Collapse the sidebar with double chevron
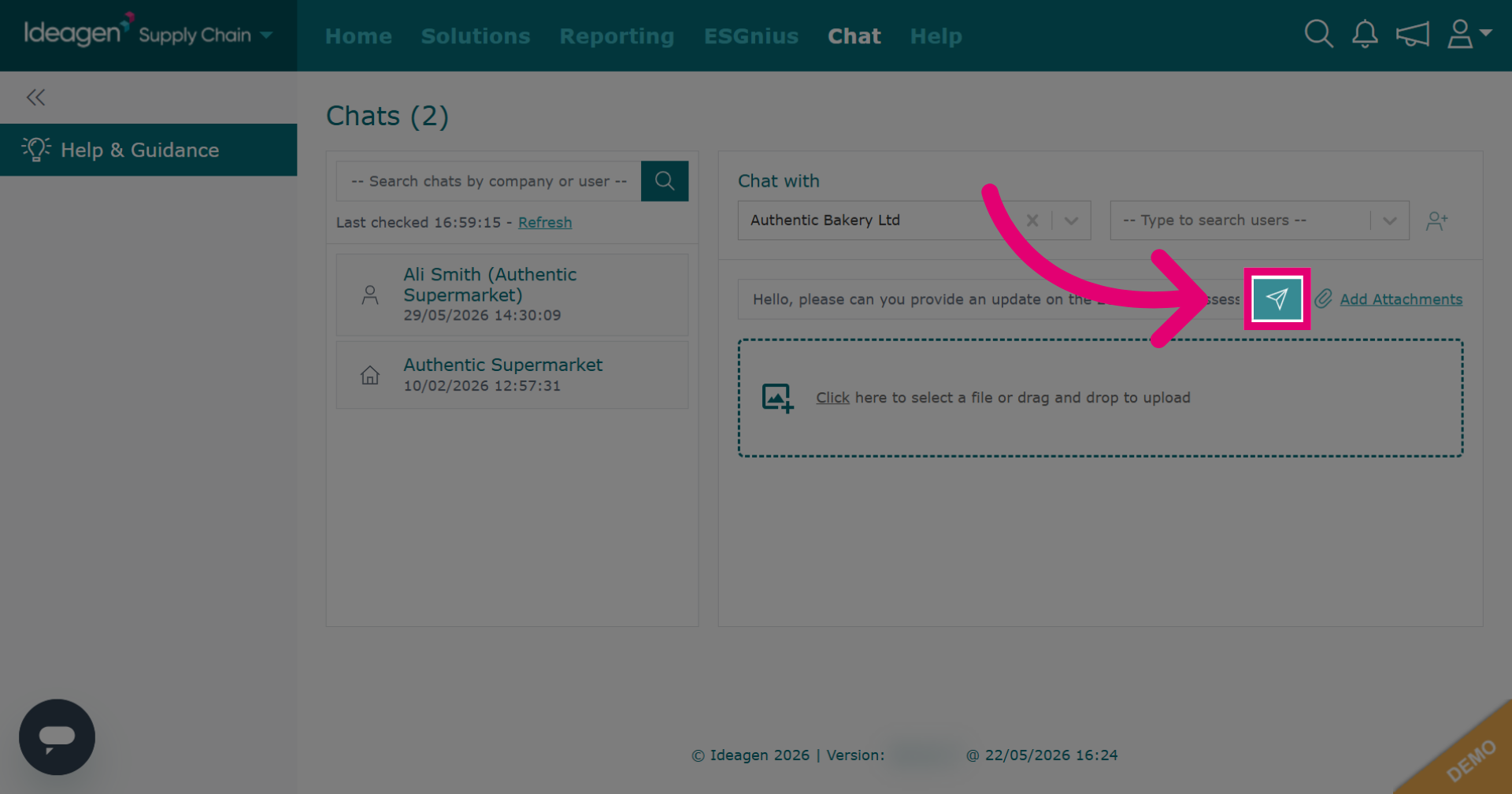Viewport: 1512px width, 794px height. click(35, 97)
